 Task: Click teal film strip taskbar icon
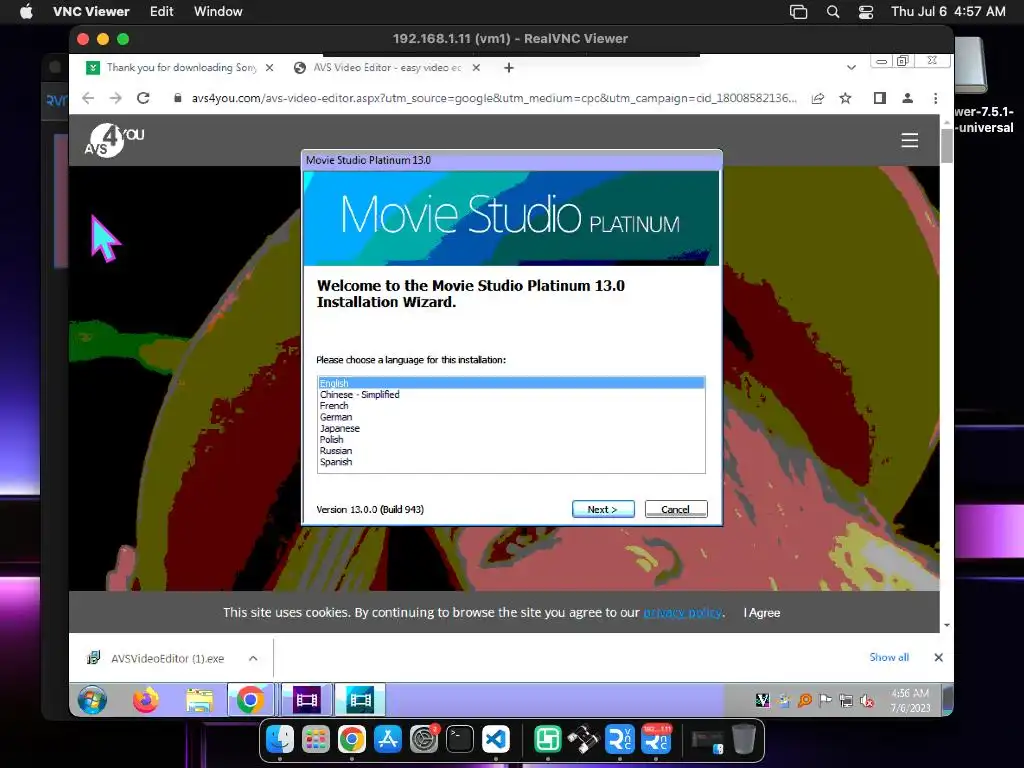[x=360, y=700]
